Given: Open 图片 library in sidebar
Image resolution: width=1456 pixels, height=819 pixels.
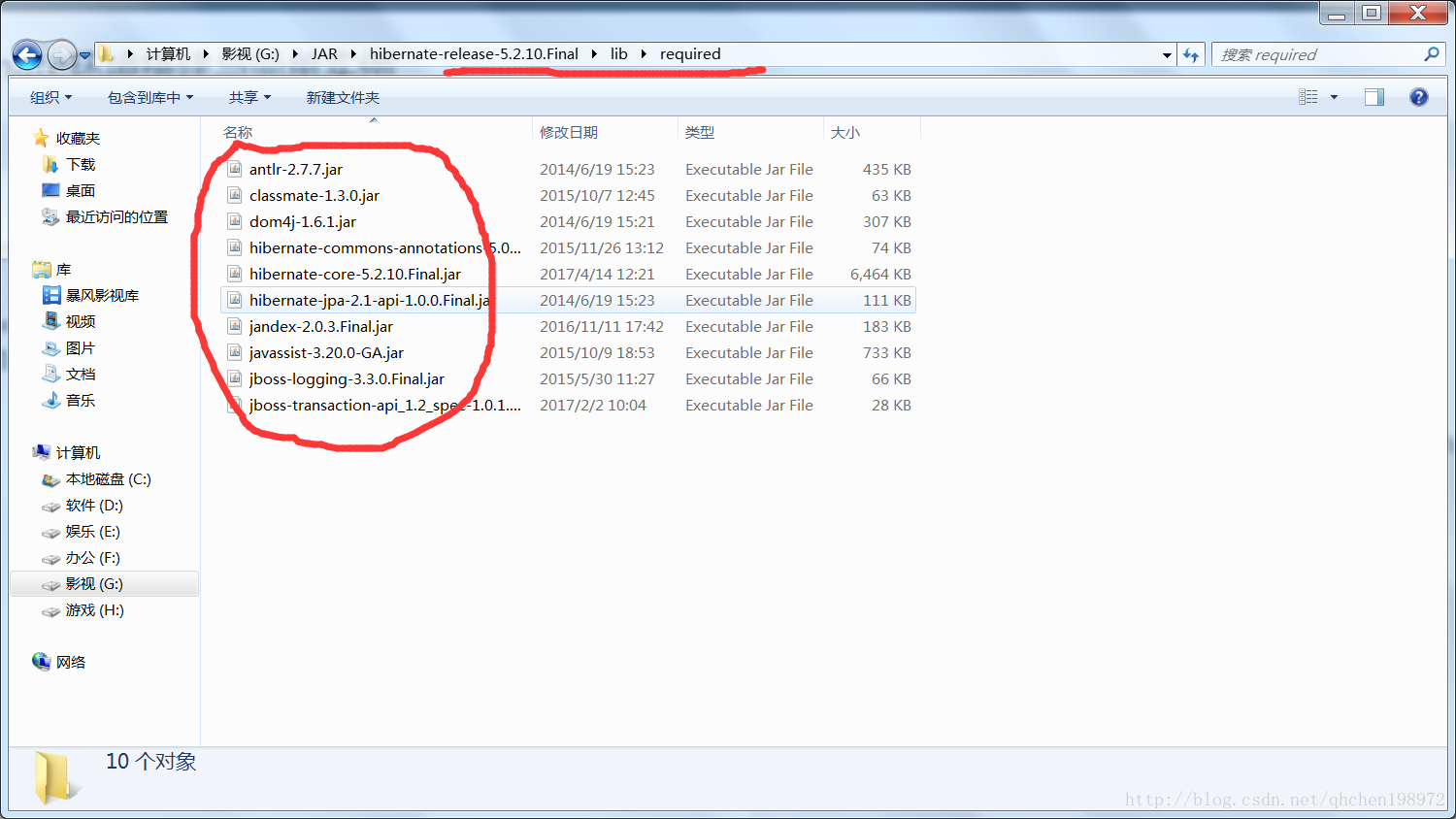Looking at the screenshot, I should 81,347.
